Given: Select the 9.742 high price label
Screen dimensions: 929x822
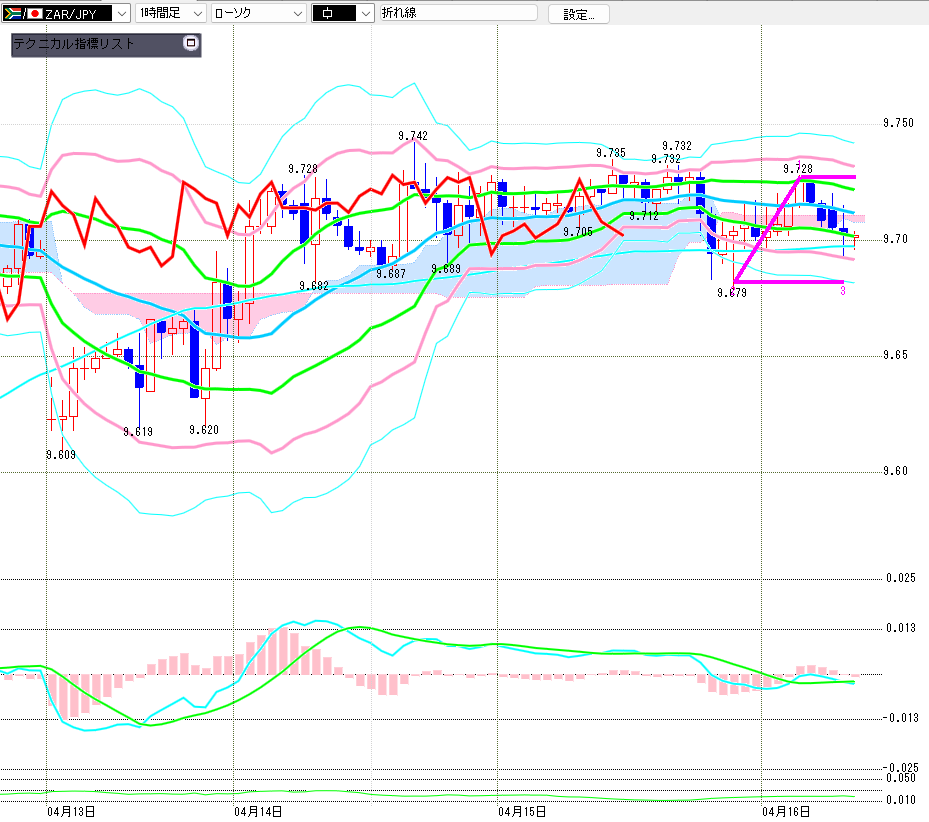Looking at the screenshot, I should coord(412,136).
